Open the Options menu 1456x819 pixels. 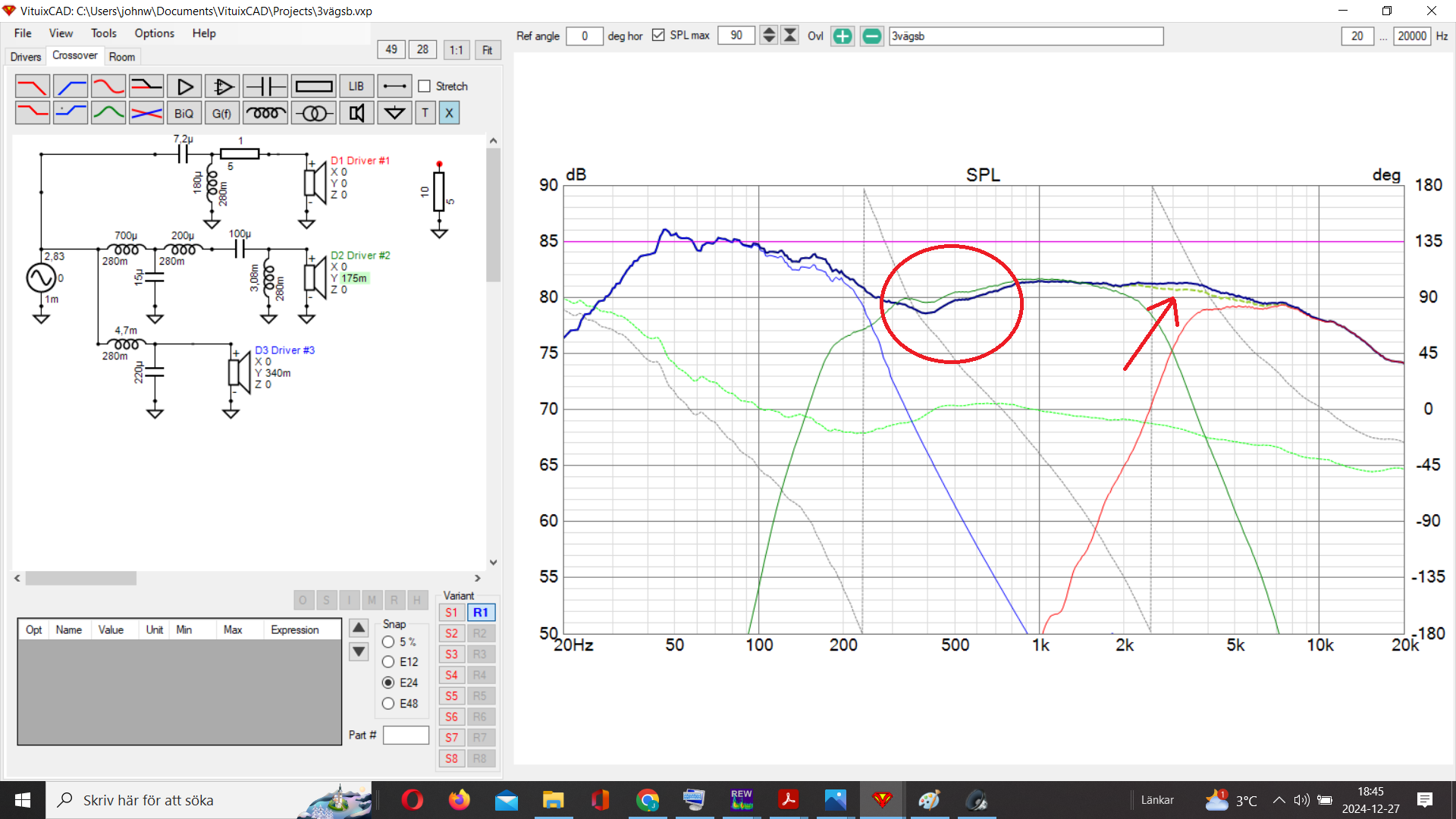tap(155, 33)
